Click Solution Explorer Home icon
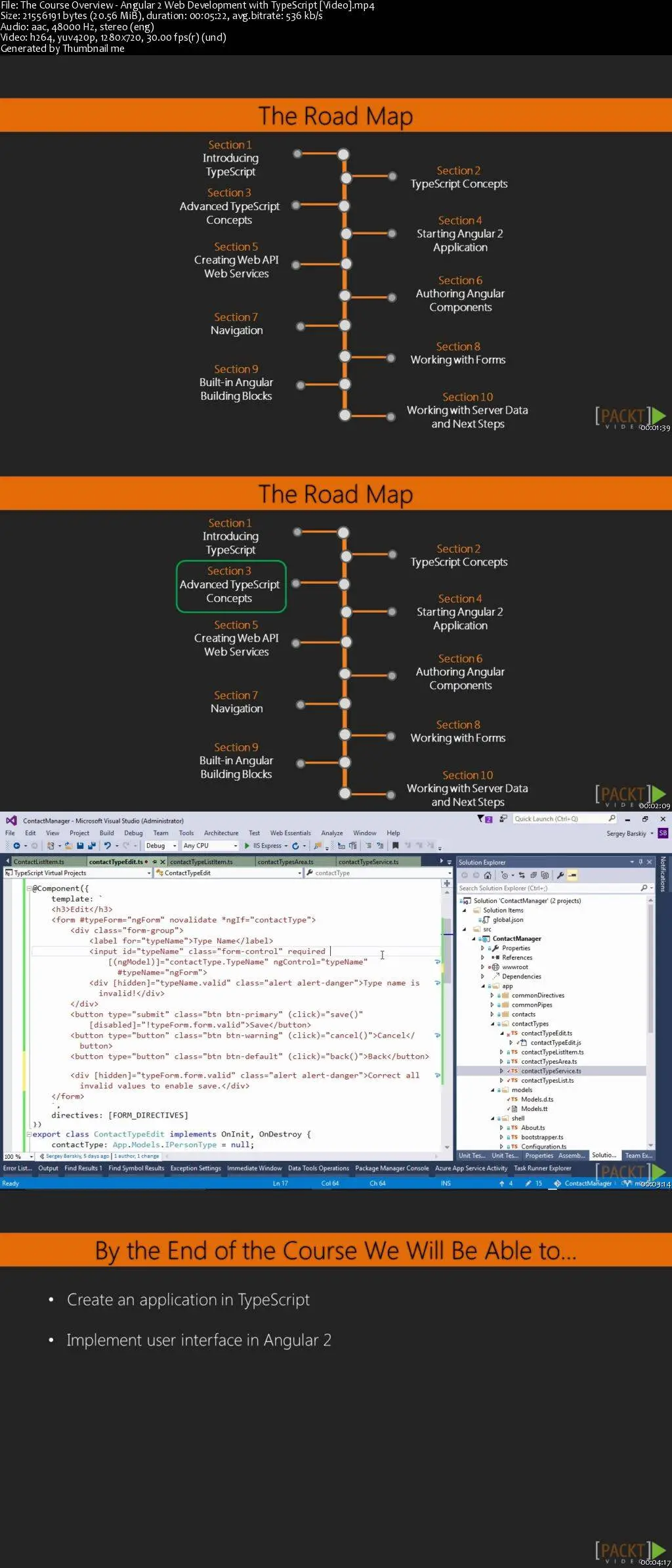Image resolution: width=672 pixels, height=1568 pixels. coord(488,875)
